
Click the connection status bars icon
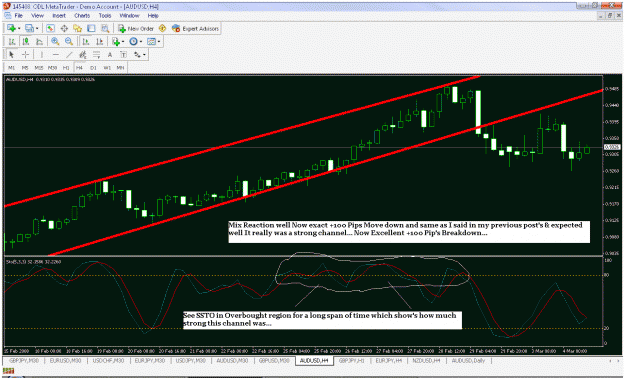pos(8,371)
